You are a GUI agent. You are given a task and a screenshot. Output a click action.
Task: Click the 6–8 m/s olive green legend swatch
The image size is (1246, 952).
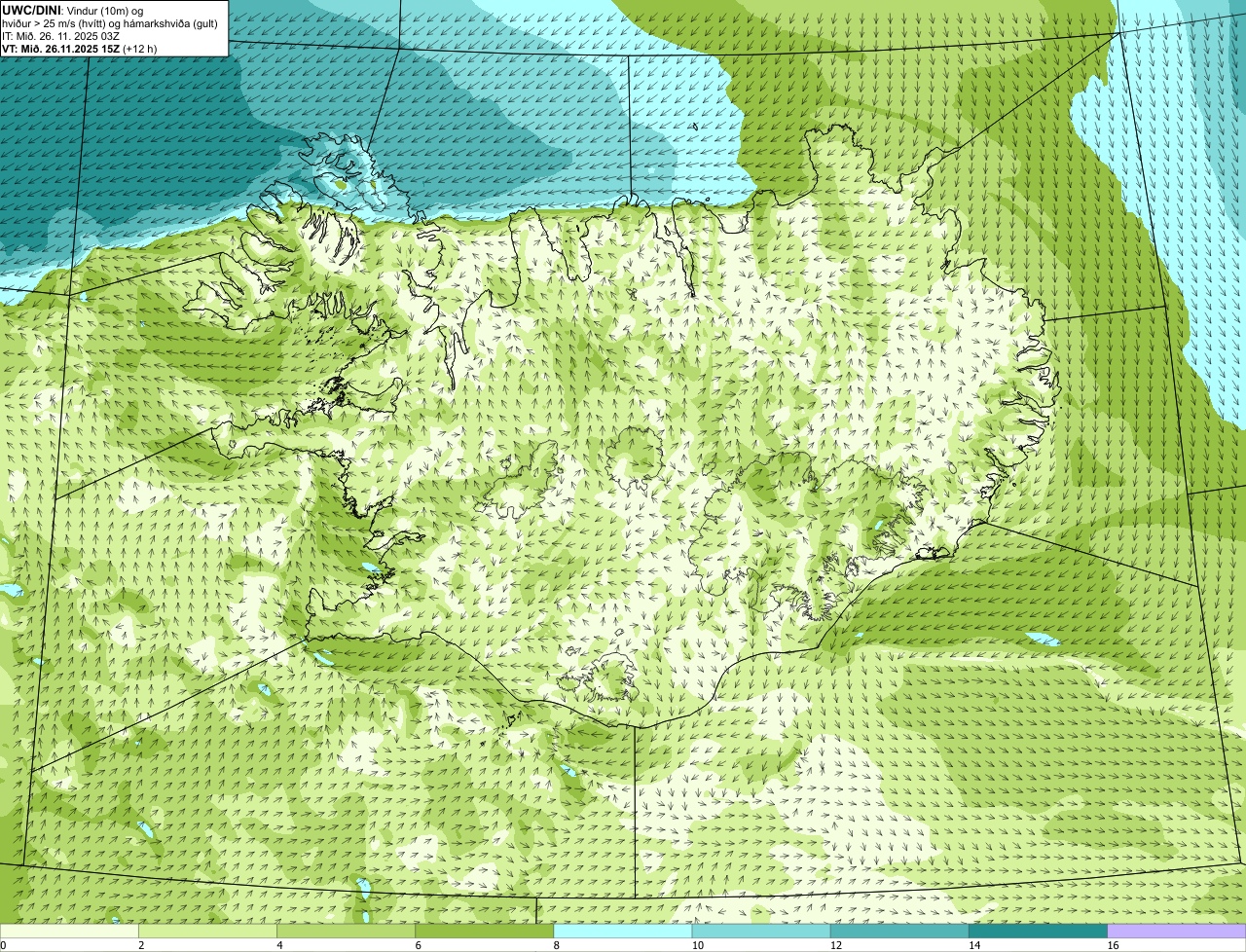(x=485, y=931)
